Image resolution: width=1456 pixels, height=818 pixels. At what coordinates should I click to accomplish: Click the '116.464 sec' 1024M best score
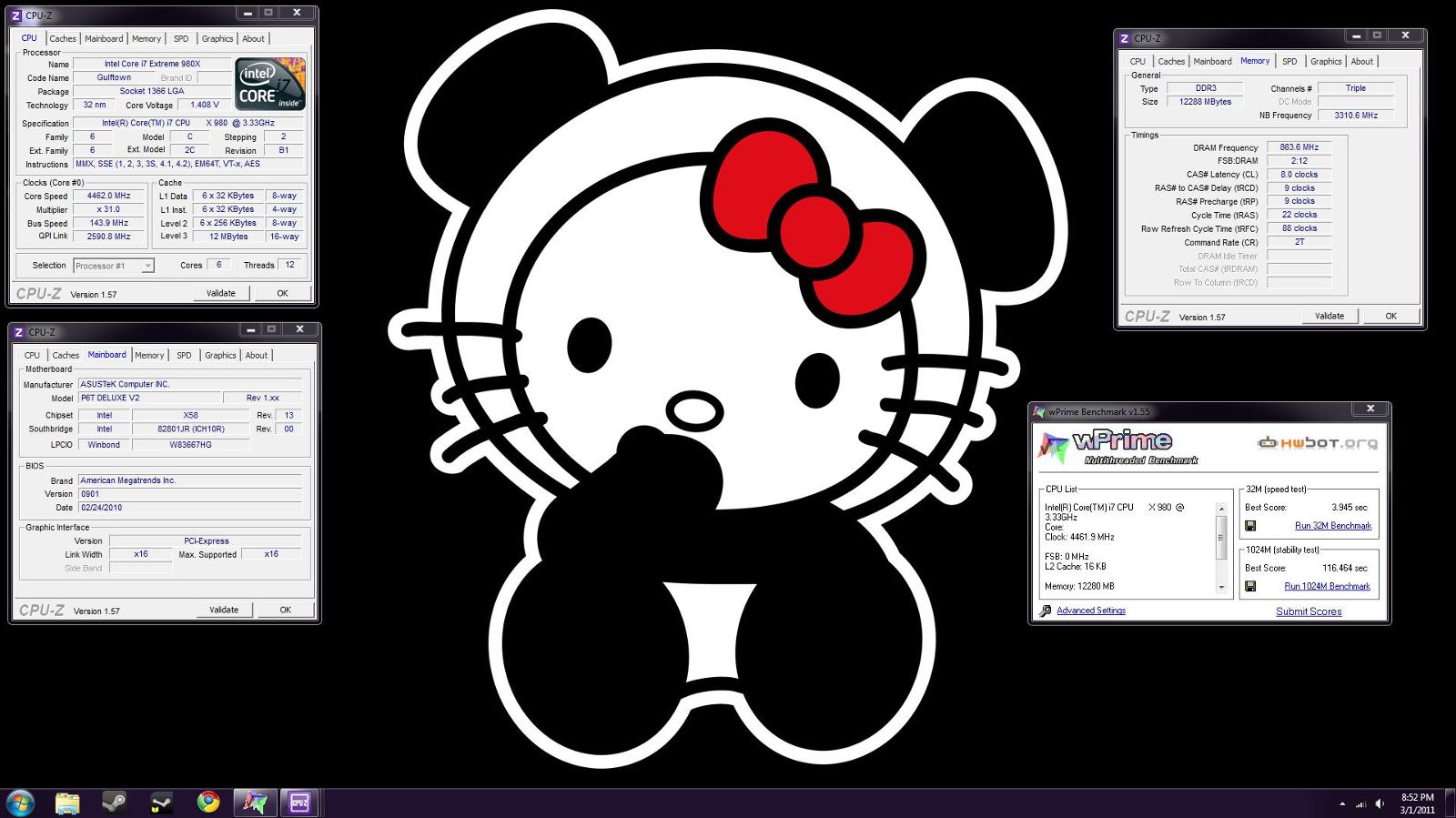tap(1345, 568)
